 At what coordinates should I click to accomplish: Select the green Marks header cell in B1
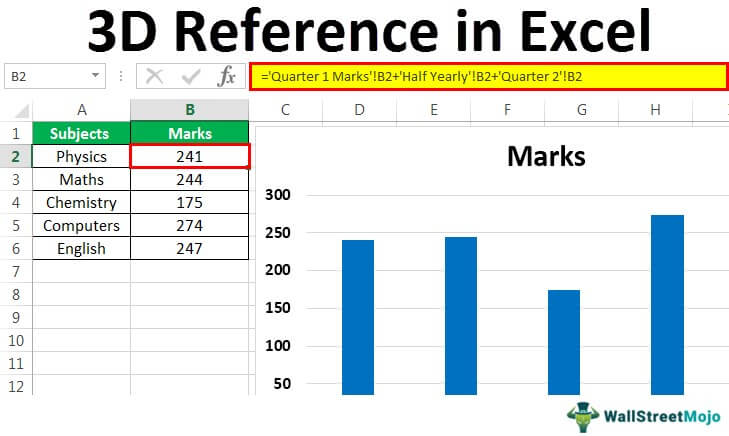point(189,133)
